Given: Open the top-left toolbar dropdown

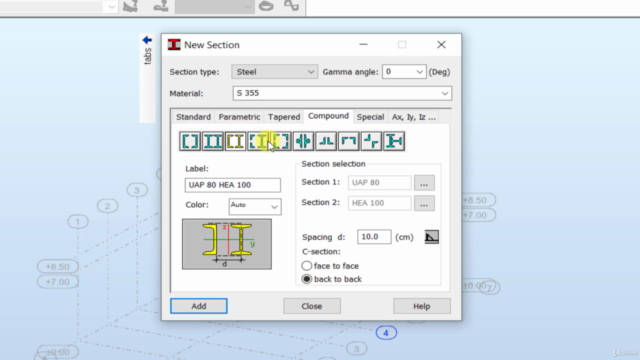Looking at the screenshot, I should click(111, 7).
